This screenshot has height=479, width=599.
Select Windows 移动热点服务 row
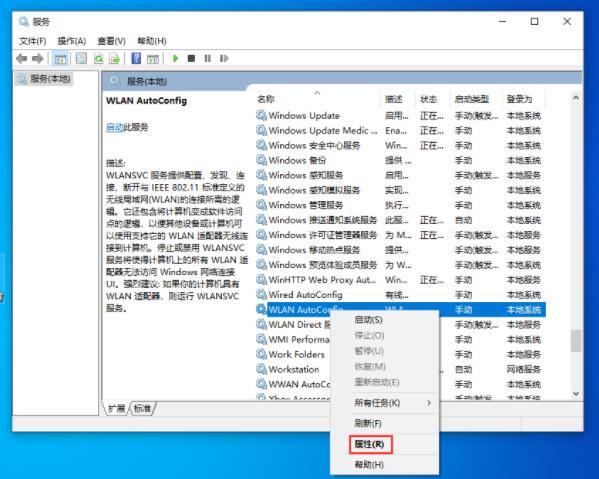[400, 250]
